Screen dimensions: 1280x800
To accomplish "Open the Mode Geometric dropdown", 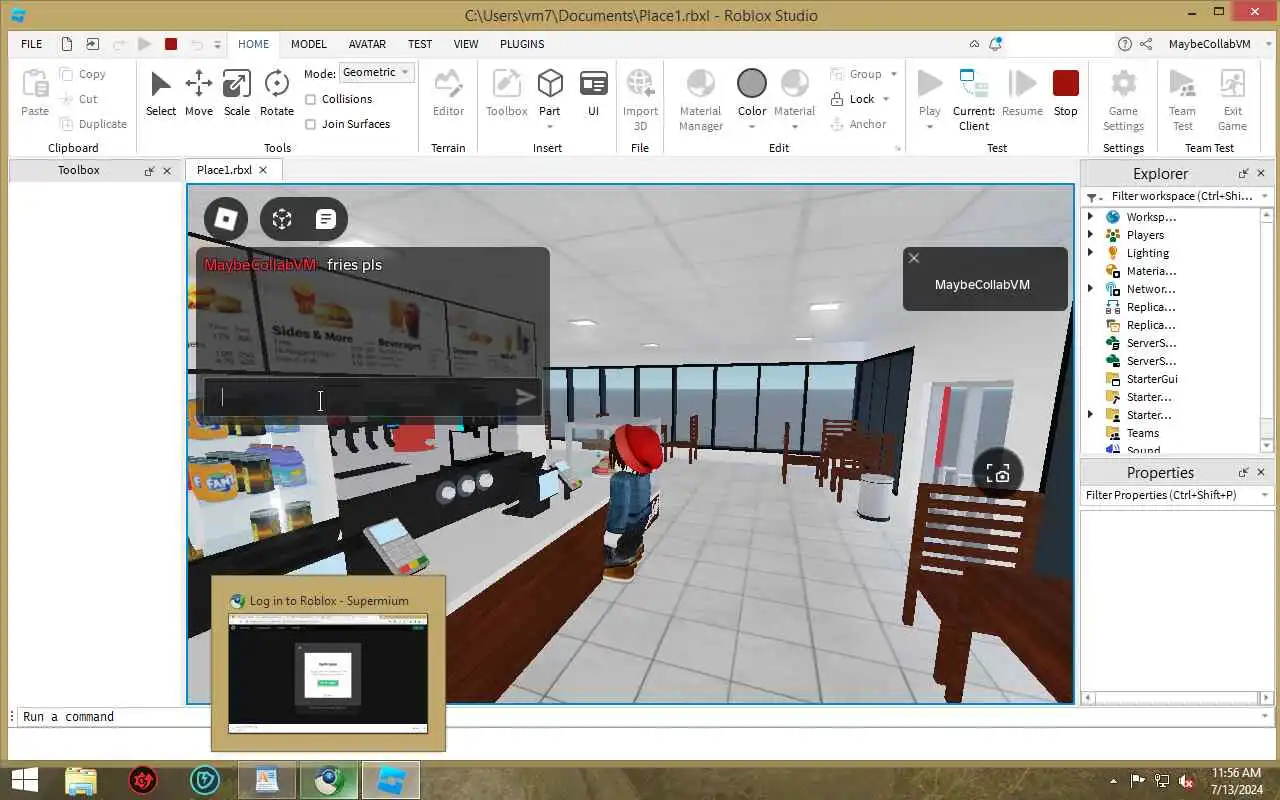I will pyautogui.click(x=376, y=73).
